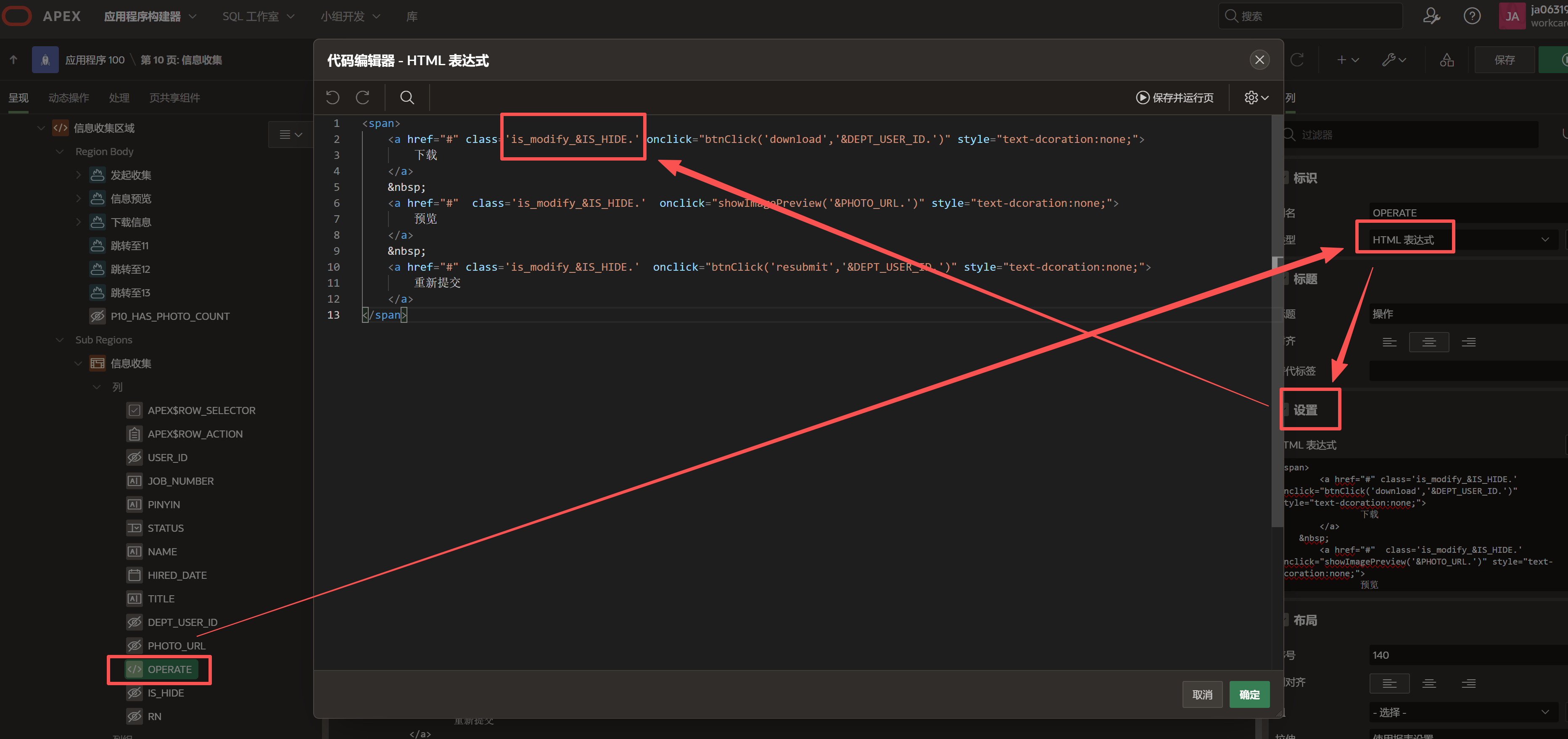The image size is (1568, 739).
Task: Open the shared components shapes icon
Action: coord(1447,60)
